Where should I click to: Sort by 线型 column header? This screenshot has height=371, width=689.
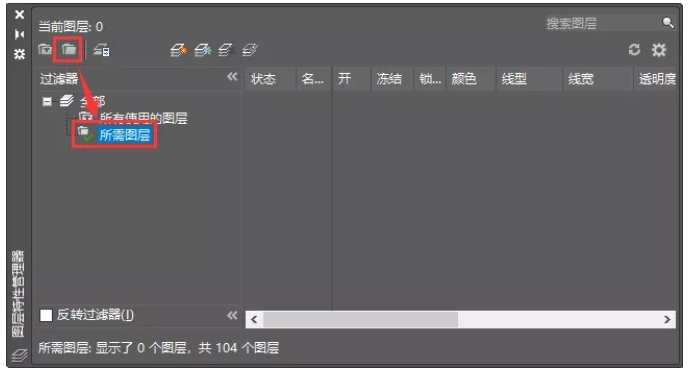pyautogui.click(x=529, y=79)
